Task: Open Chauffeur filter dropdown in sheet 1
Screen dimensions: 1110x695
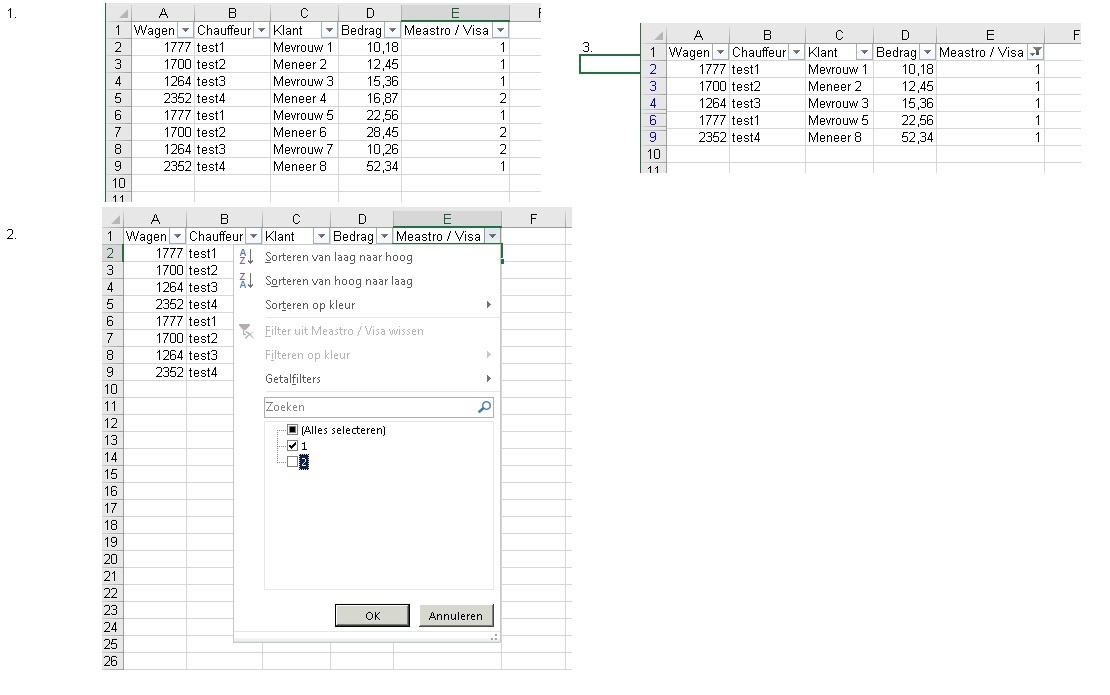Action: (261, 30)
